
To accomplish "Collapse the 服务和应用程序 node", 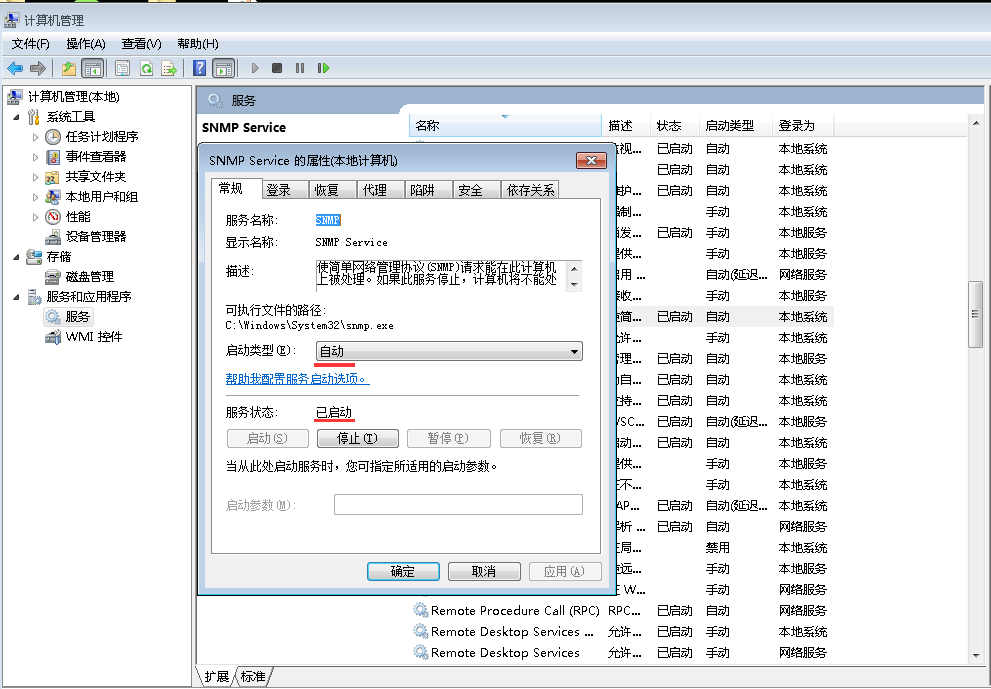I will tap(16, 296).
